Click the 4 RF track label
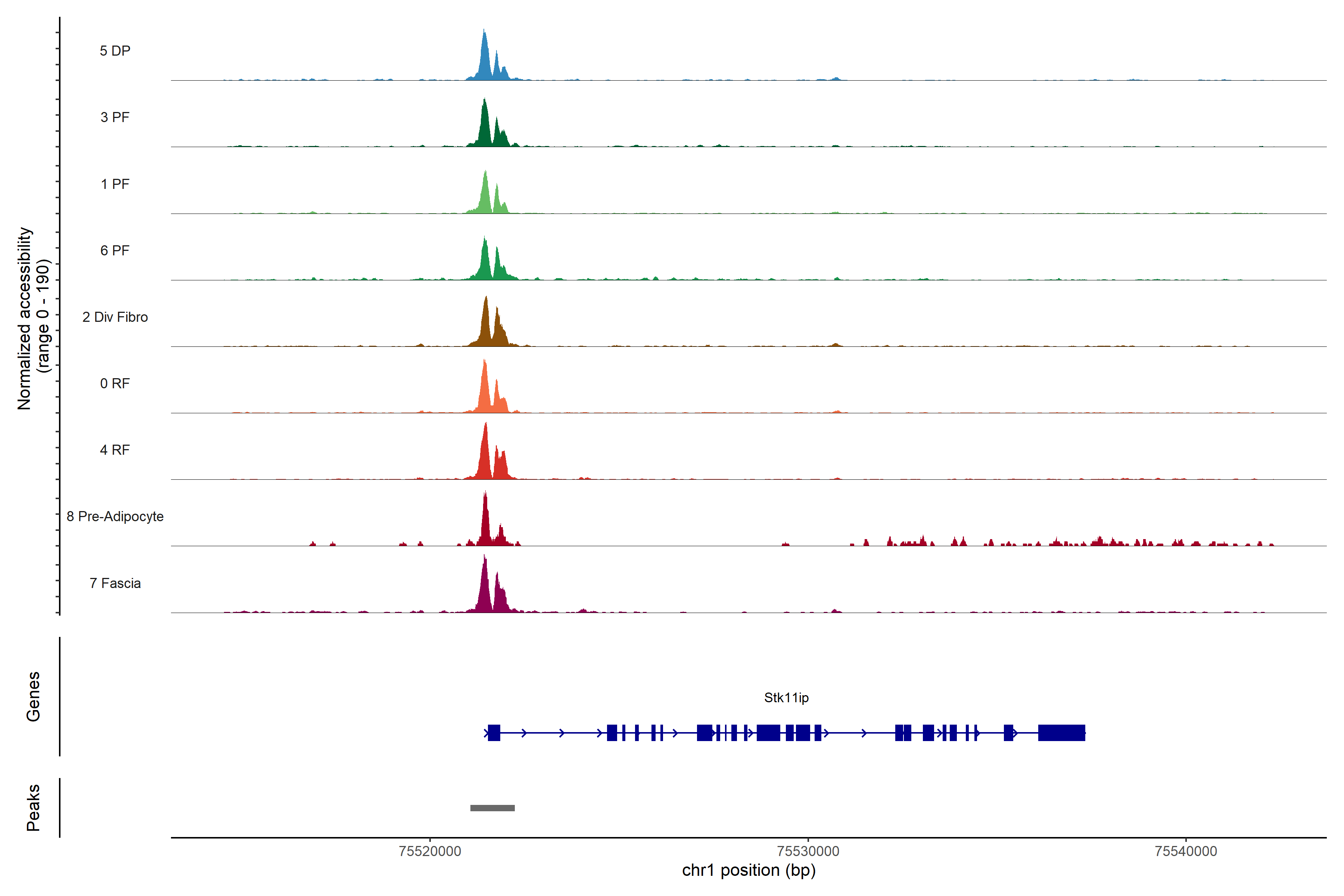The height and width of the screenshot is (896, 1344). click(x=115, y=450)
